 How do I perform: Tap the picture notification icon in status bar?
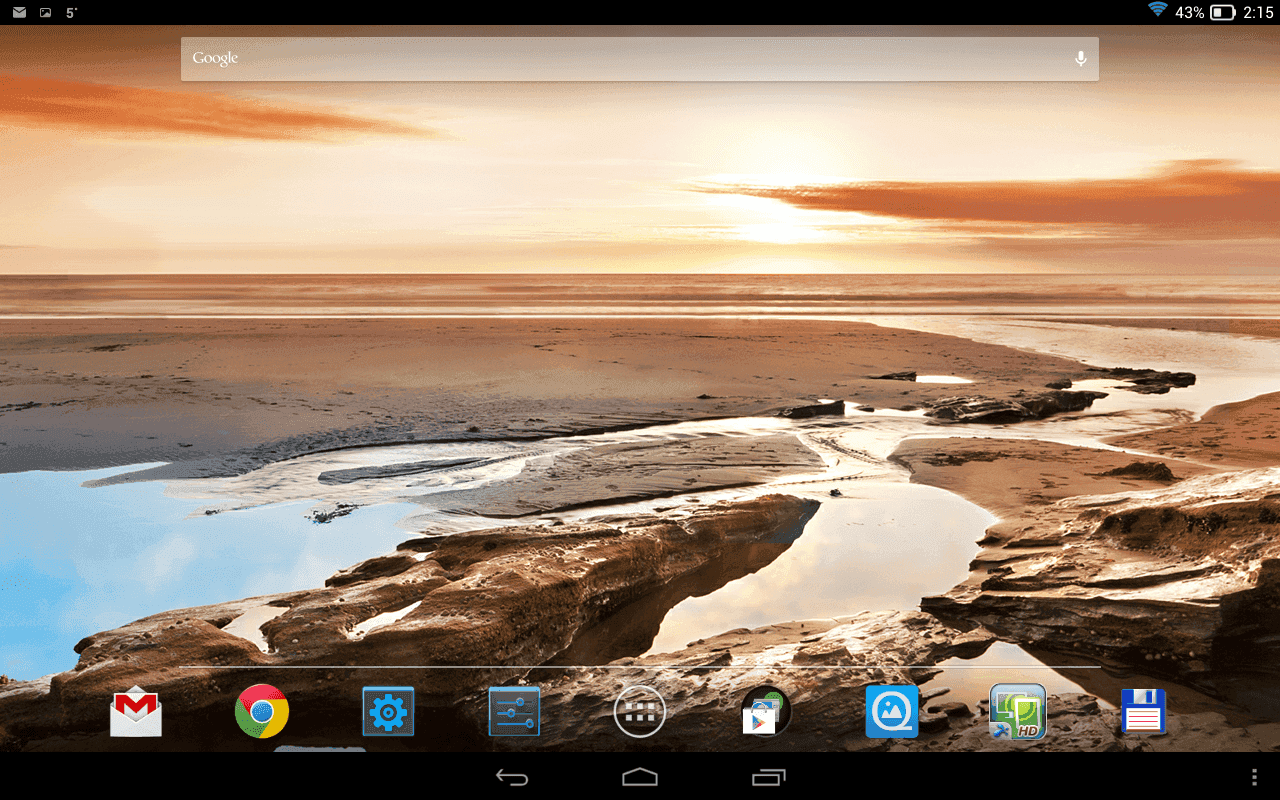point(45,12)
